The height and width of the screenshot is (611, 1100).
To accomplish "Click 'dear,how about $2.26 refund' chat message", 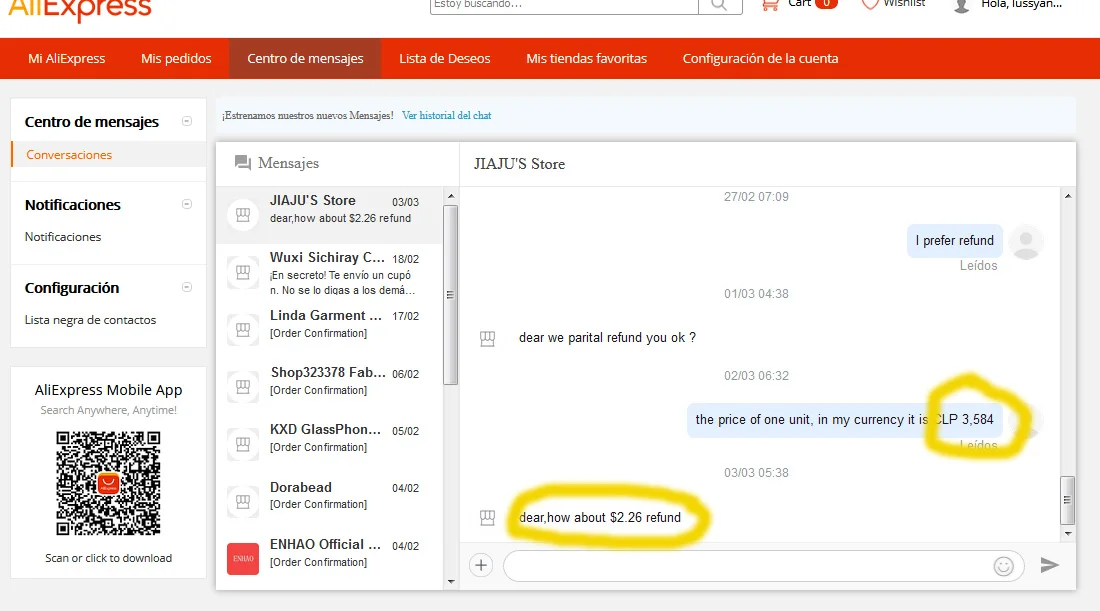I will (600, 518).
